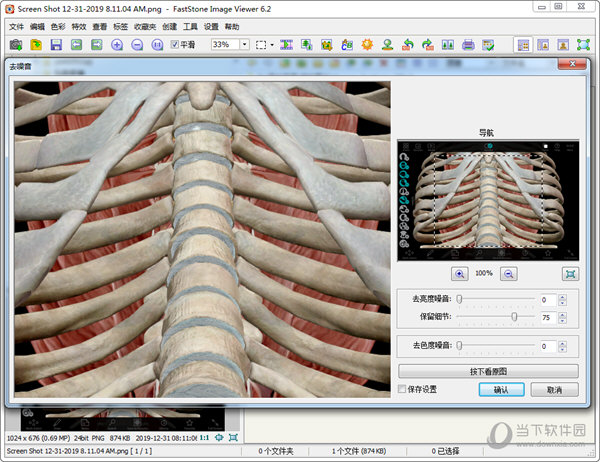Go to previous image with toolbar arrow
The height and width of the screenshot is (462, 600).
77,45
